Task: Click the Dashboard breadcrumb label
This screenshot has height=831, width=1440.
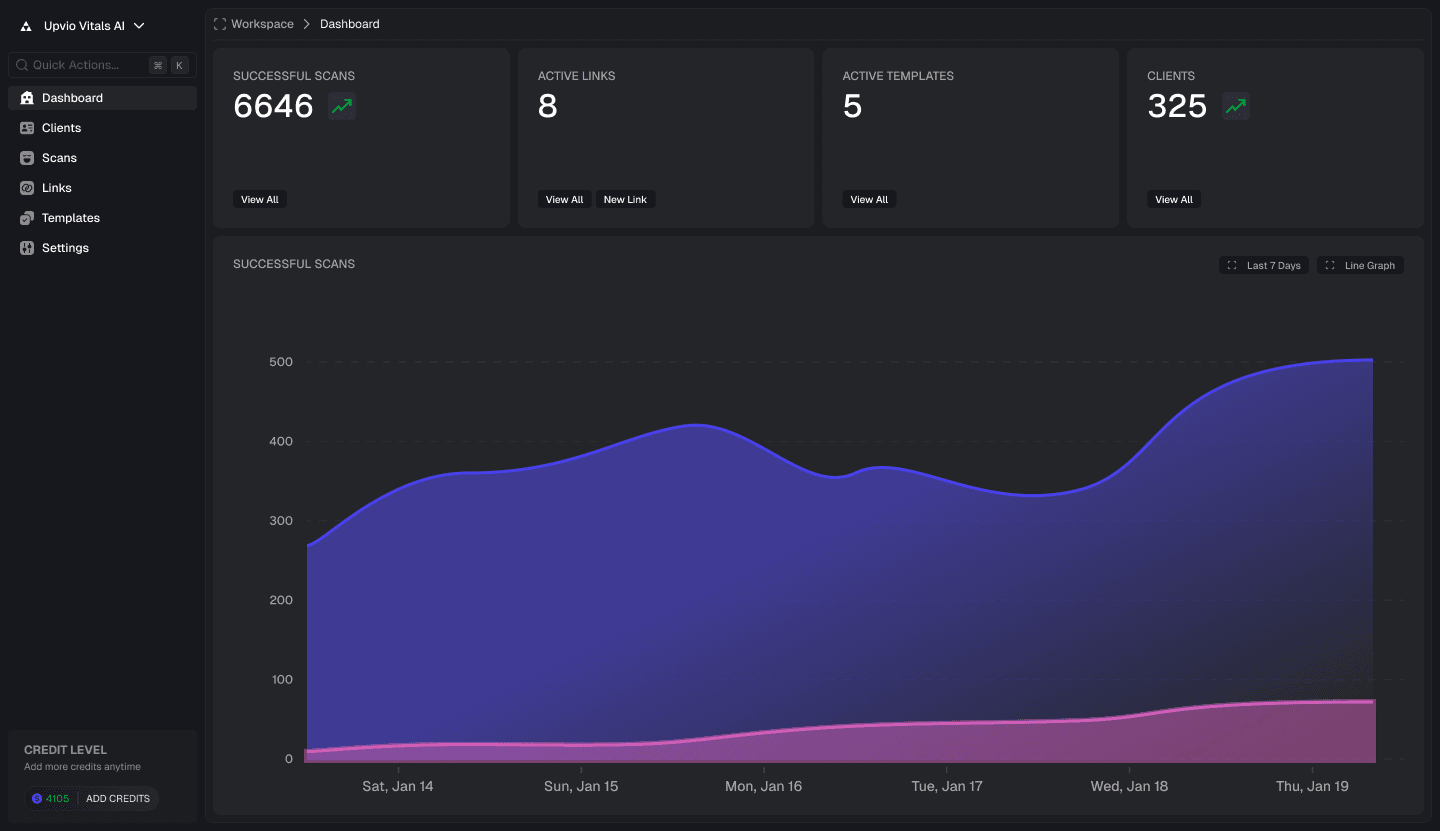Action: tap(350, 24)
